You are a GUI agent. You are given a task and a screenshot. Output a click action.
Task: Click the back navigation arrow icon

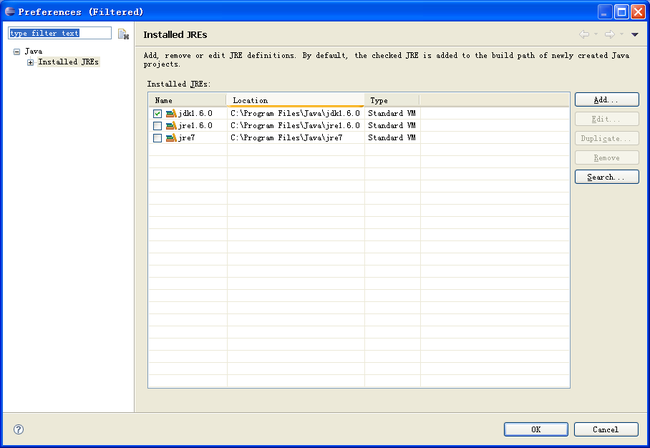click(x=584, y=34)
